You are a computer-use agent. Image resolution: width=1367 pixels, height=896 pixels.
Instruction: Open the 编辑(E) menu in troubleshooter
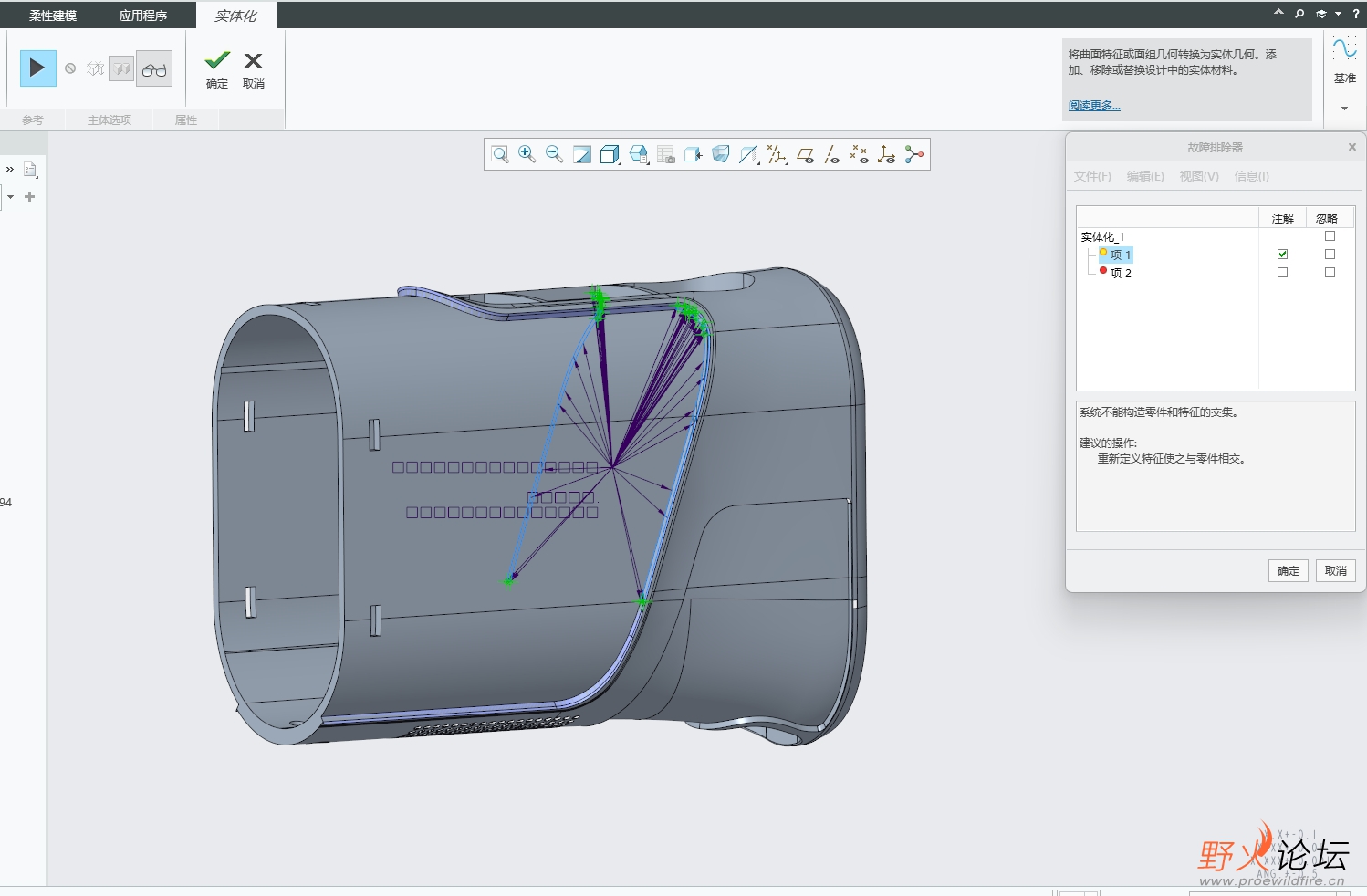pos(1145,176)
